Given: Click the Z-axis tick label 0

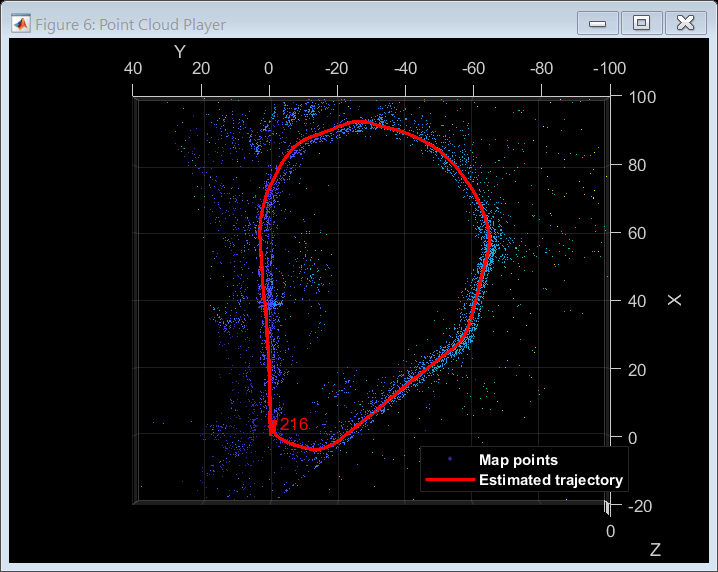Looking at the screenshot, I should coord(611,531).
